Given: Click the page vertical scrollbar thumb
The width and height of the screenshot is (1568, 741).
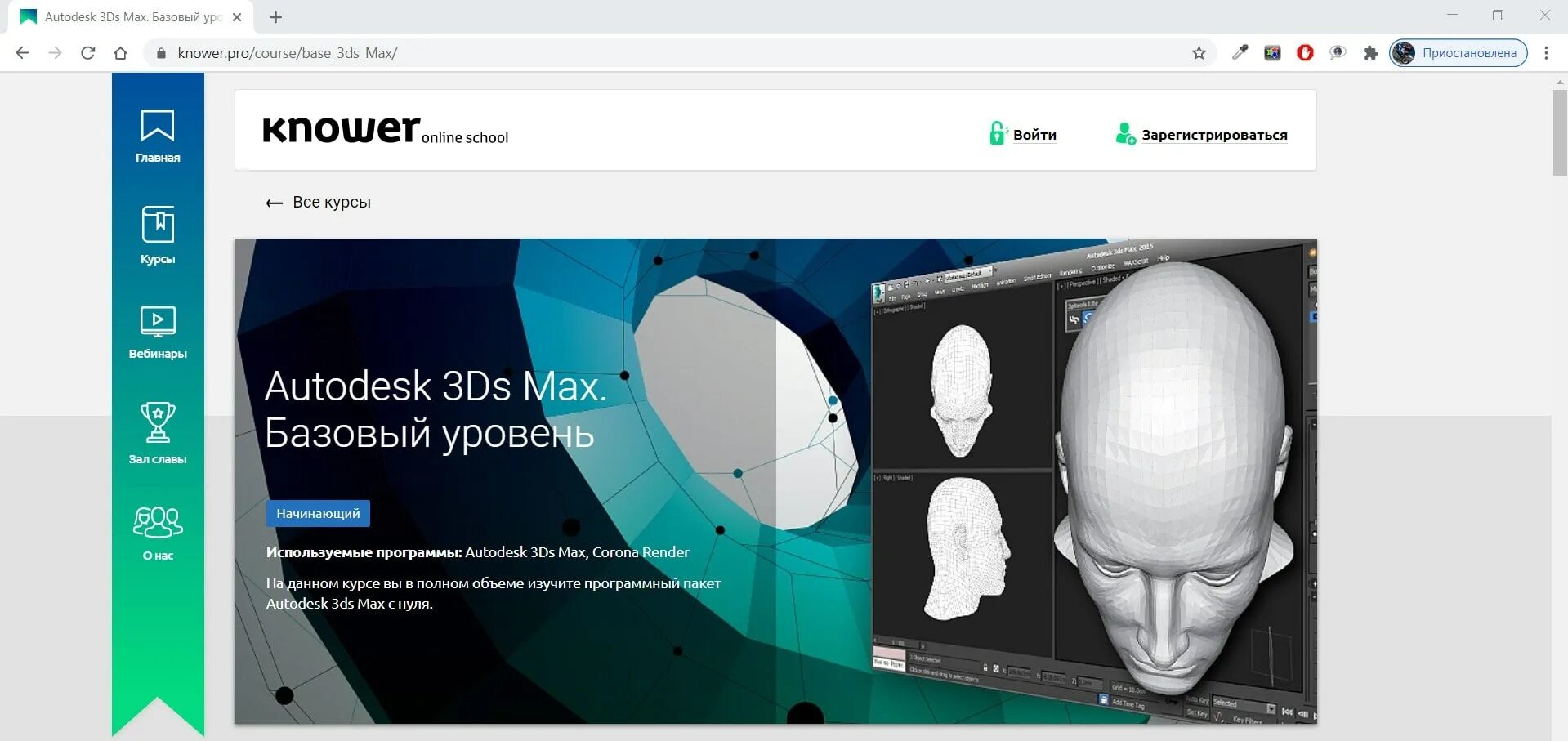Looking at the screenshot, I should pos(1560,131).
